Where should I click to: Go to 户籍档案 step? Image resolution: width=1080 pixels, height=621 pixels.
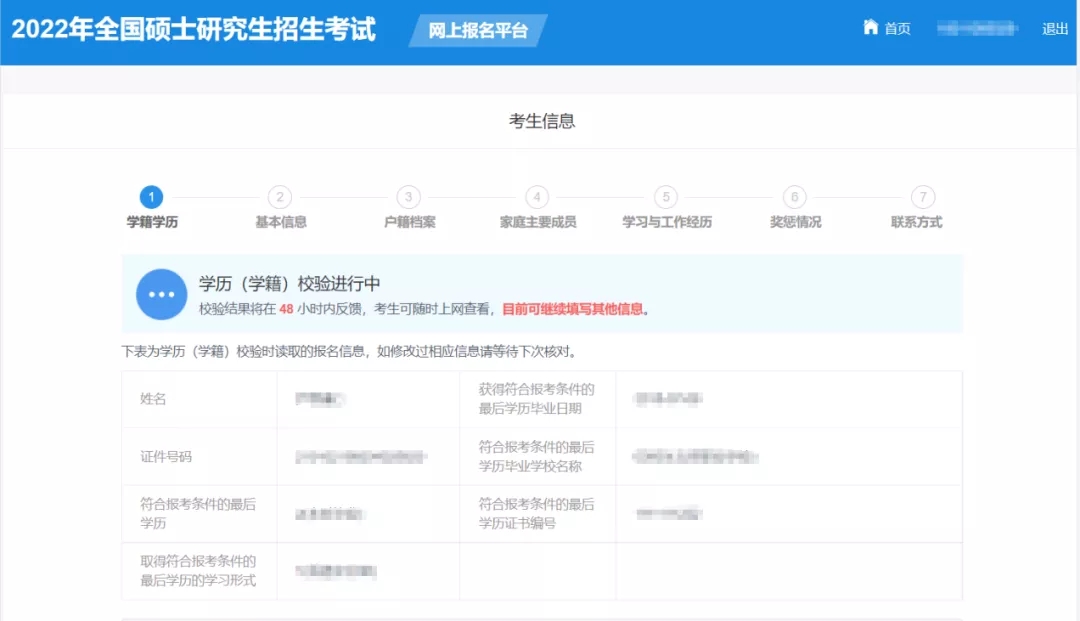[x=409, y=222]
